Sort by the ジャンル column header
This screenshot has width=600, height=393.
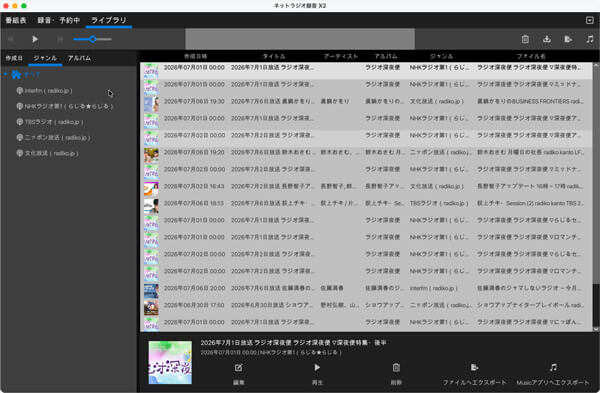[x=441, y=56]
